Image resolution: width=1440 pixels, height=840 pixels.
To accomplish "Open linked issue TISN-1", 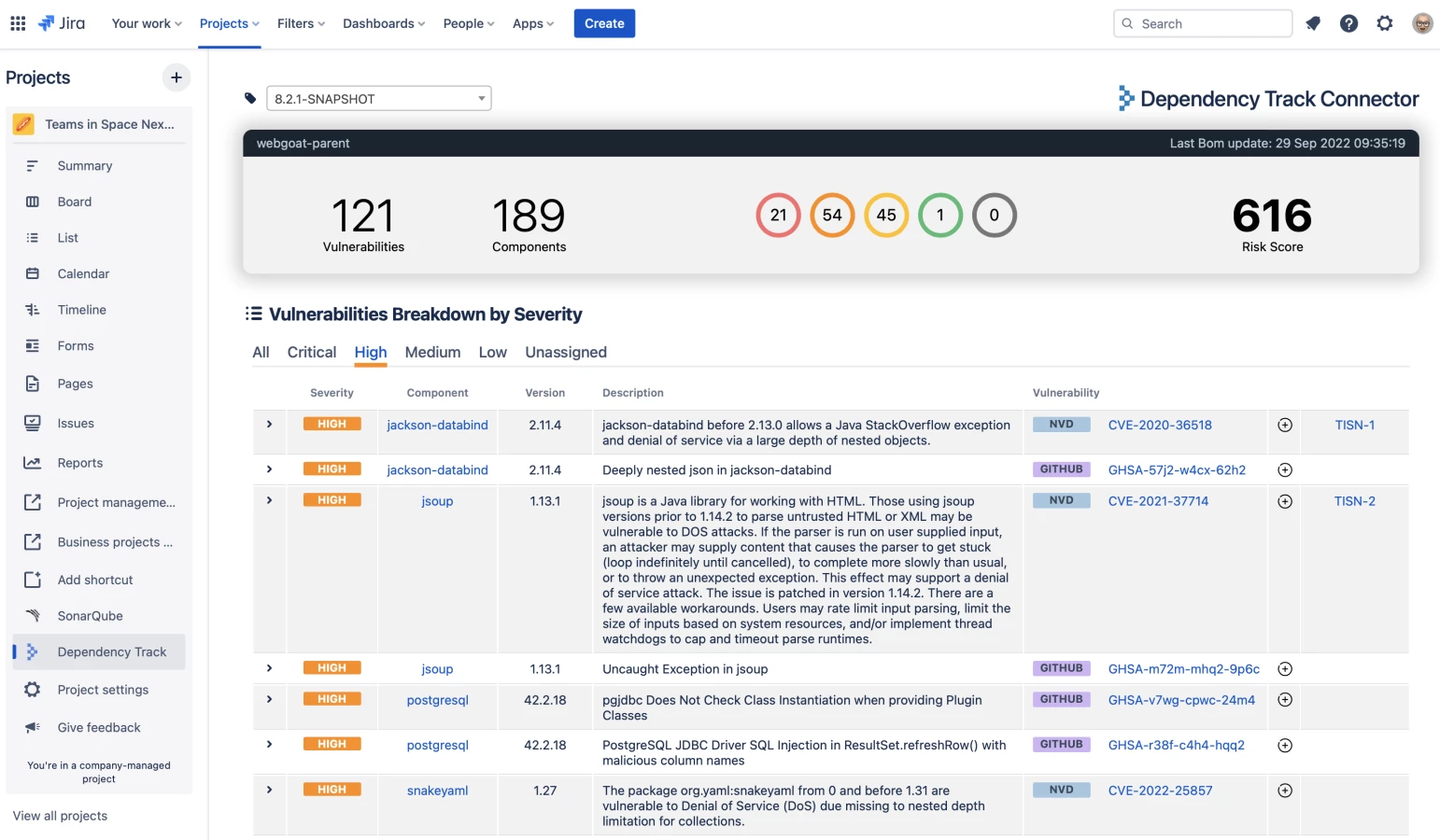I will point(1354,426).
